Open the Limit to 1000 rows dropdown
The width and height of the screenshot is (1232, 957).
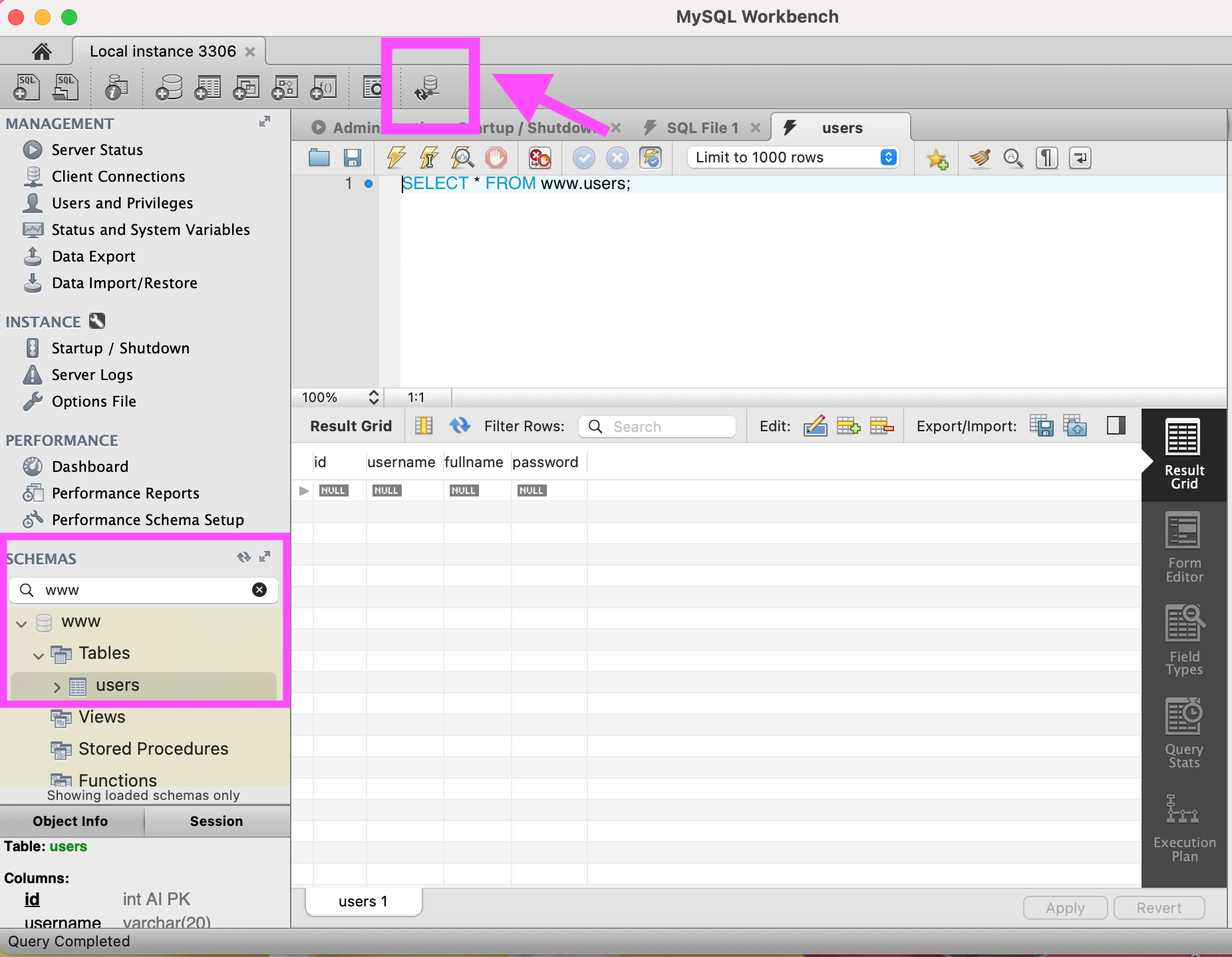coord(794,158)
